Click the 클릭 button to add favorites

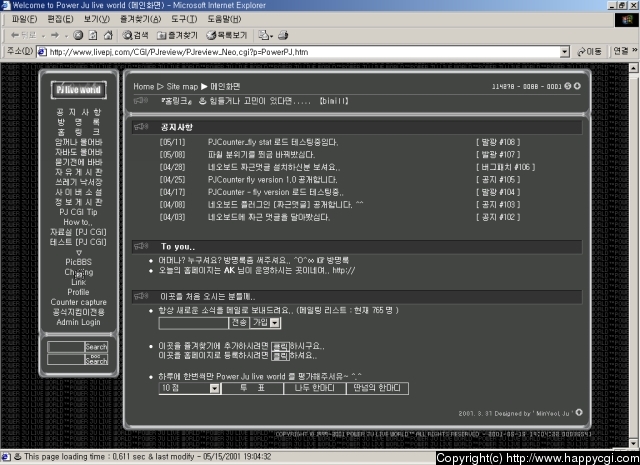point(280,347)
